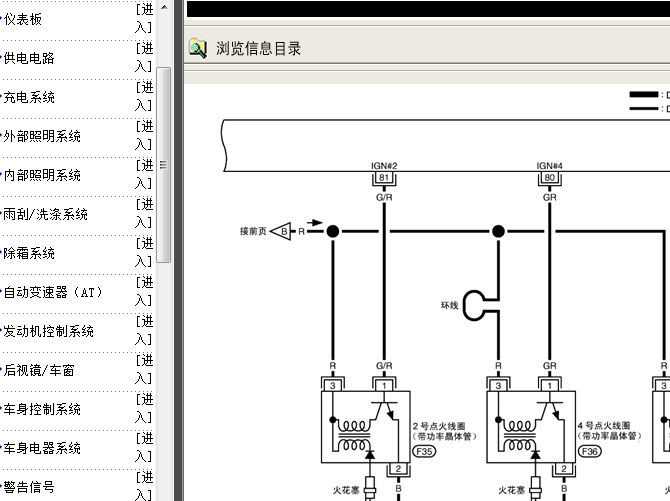Click [进入] link beside 警告信号
Screen dimensions: 670x501
(144, 486)
